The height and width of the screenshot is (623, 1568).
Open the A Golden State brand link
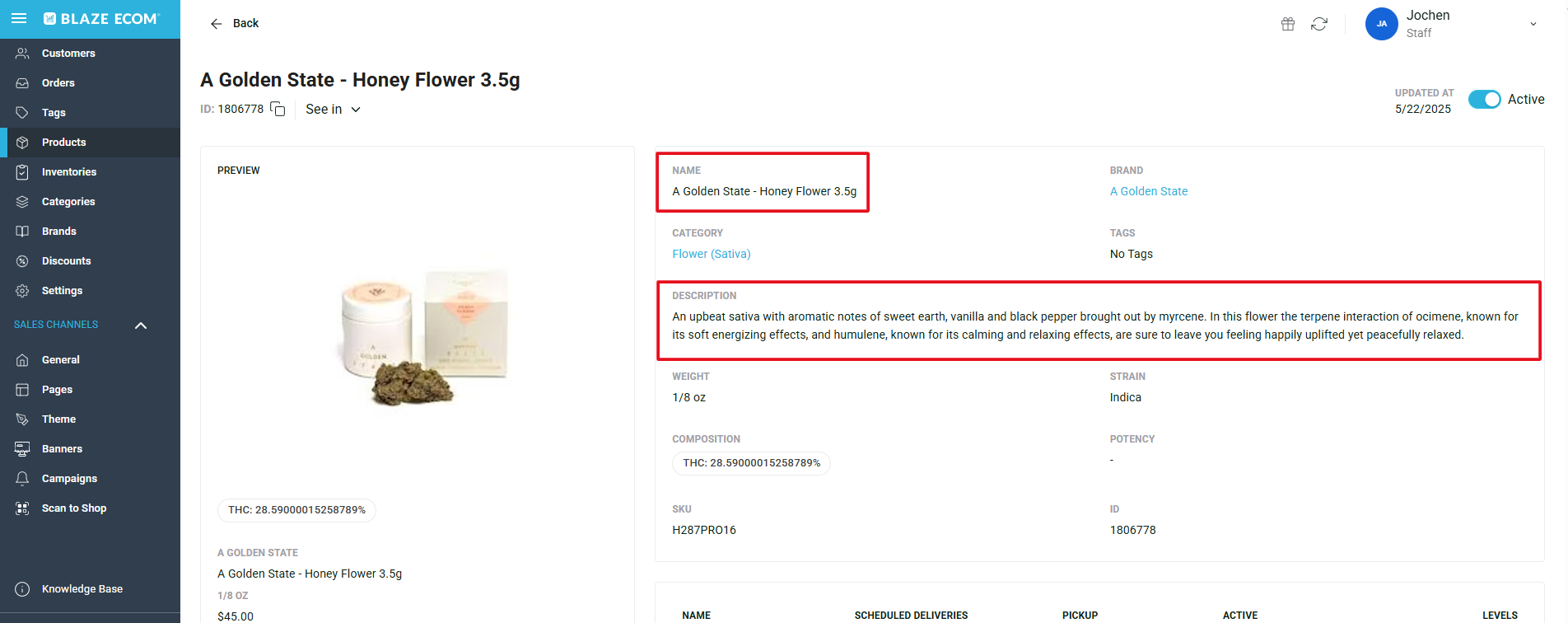[1149, 191]
